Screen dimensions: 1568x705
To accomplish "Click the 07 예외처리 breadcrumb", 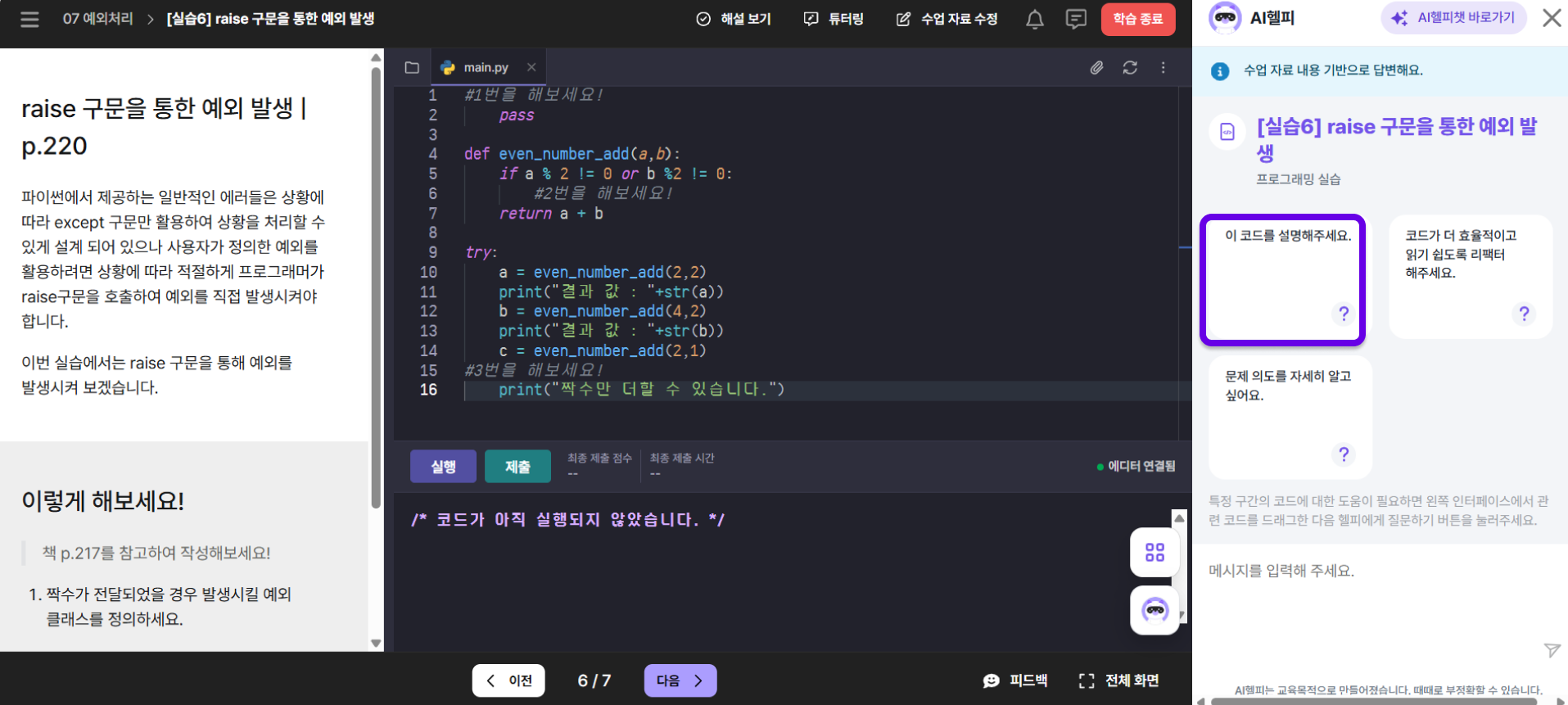I will (x=97, y=19).
